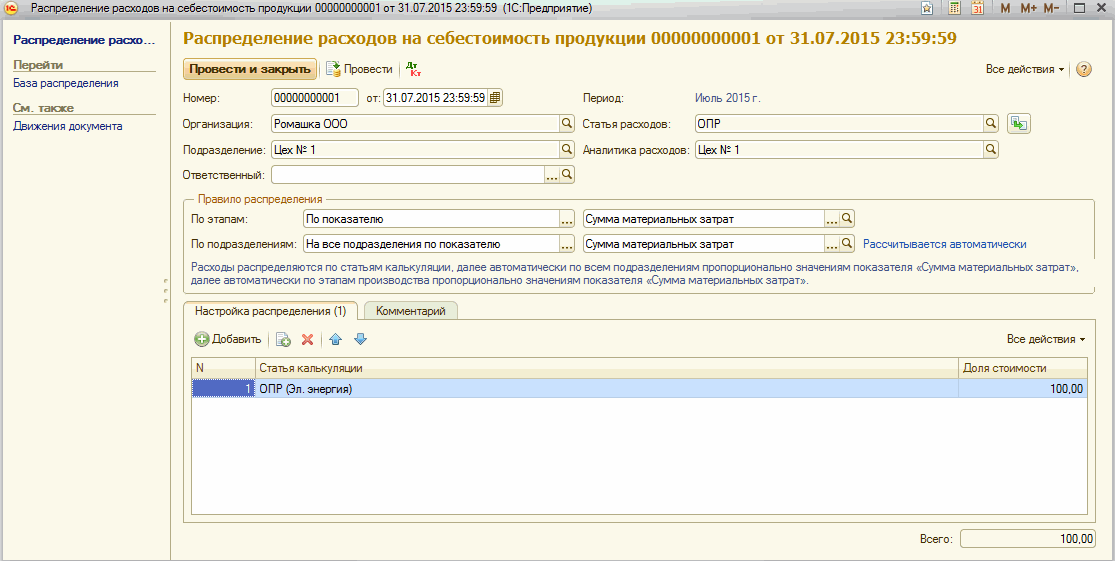
Task: Click the green icon next to Статья расходов
Action: (x=1020, y=124)
